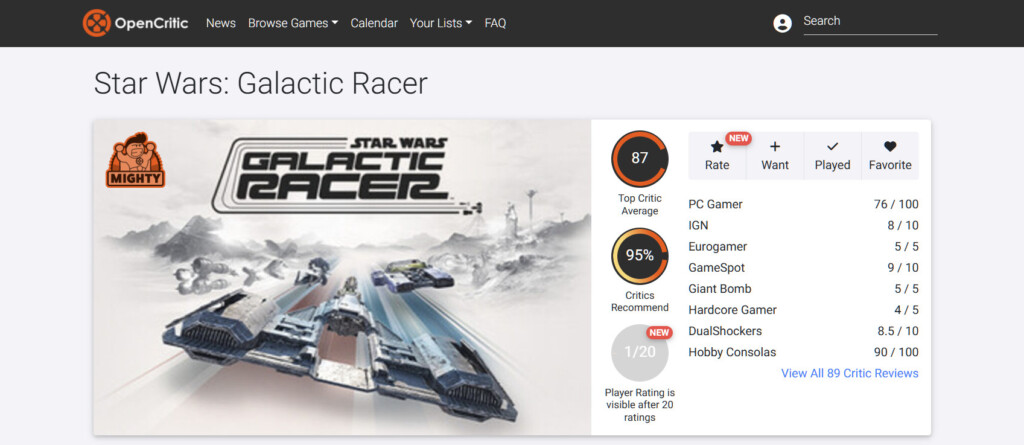Click the heart Favorite icon
The image size is (1024, 445).
889,146
